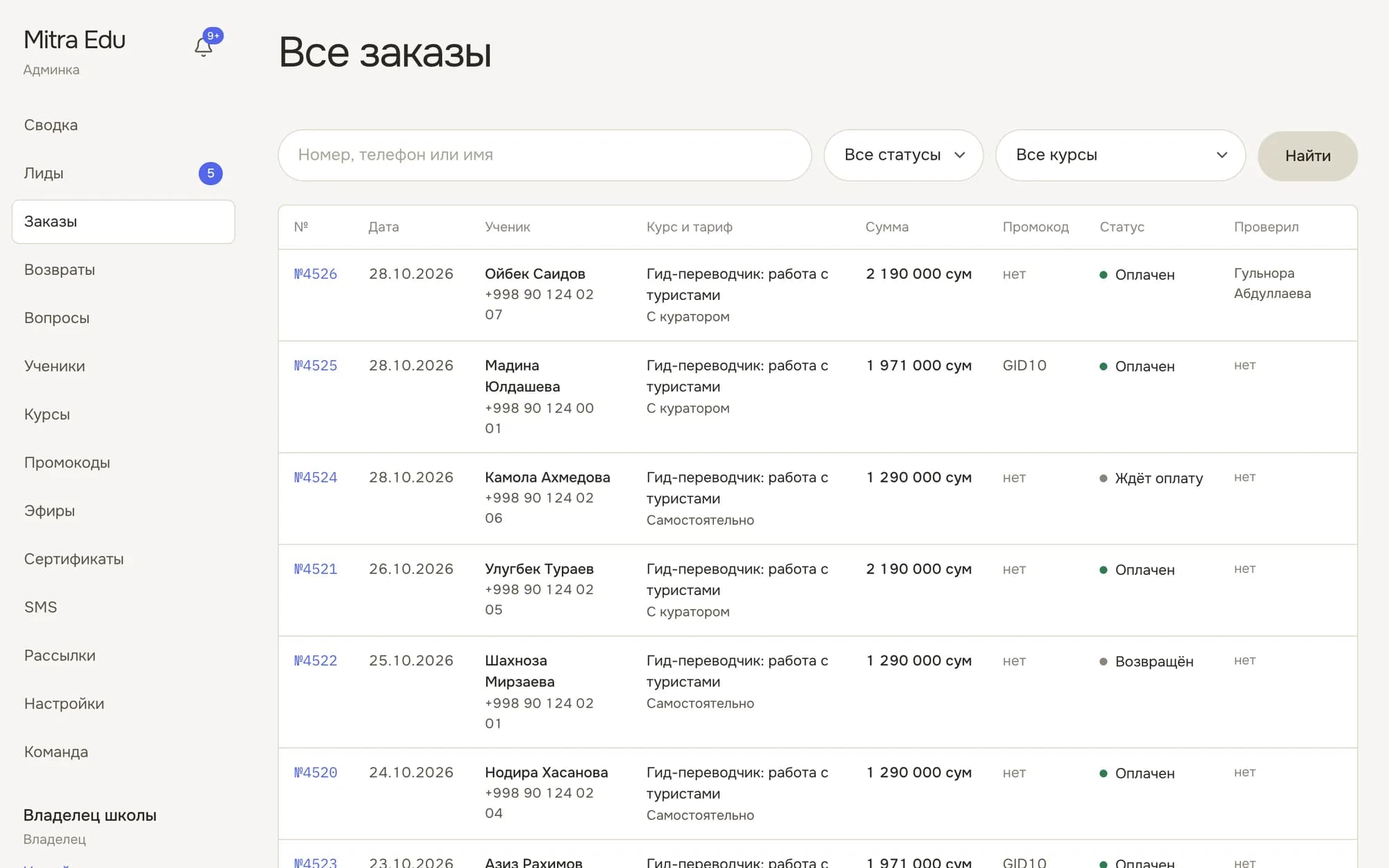Image resolution: width=1389 pixels, height=868 pixels.
Task: Click the Mitra Edu logo title
Action: (74, 40)
